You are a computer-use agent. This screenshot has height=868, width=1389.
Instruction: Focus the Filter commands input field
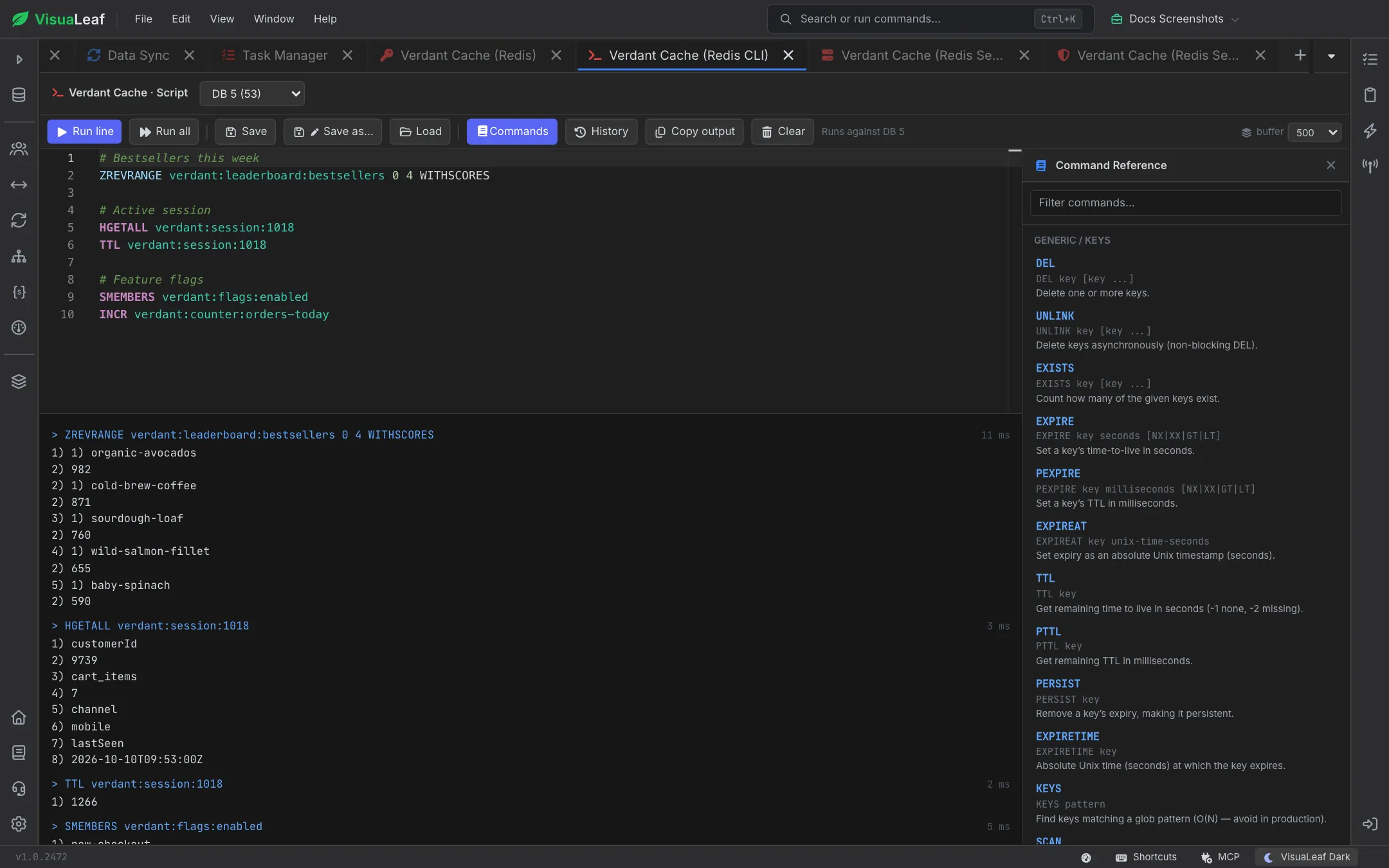[1185, 203]
